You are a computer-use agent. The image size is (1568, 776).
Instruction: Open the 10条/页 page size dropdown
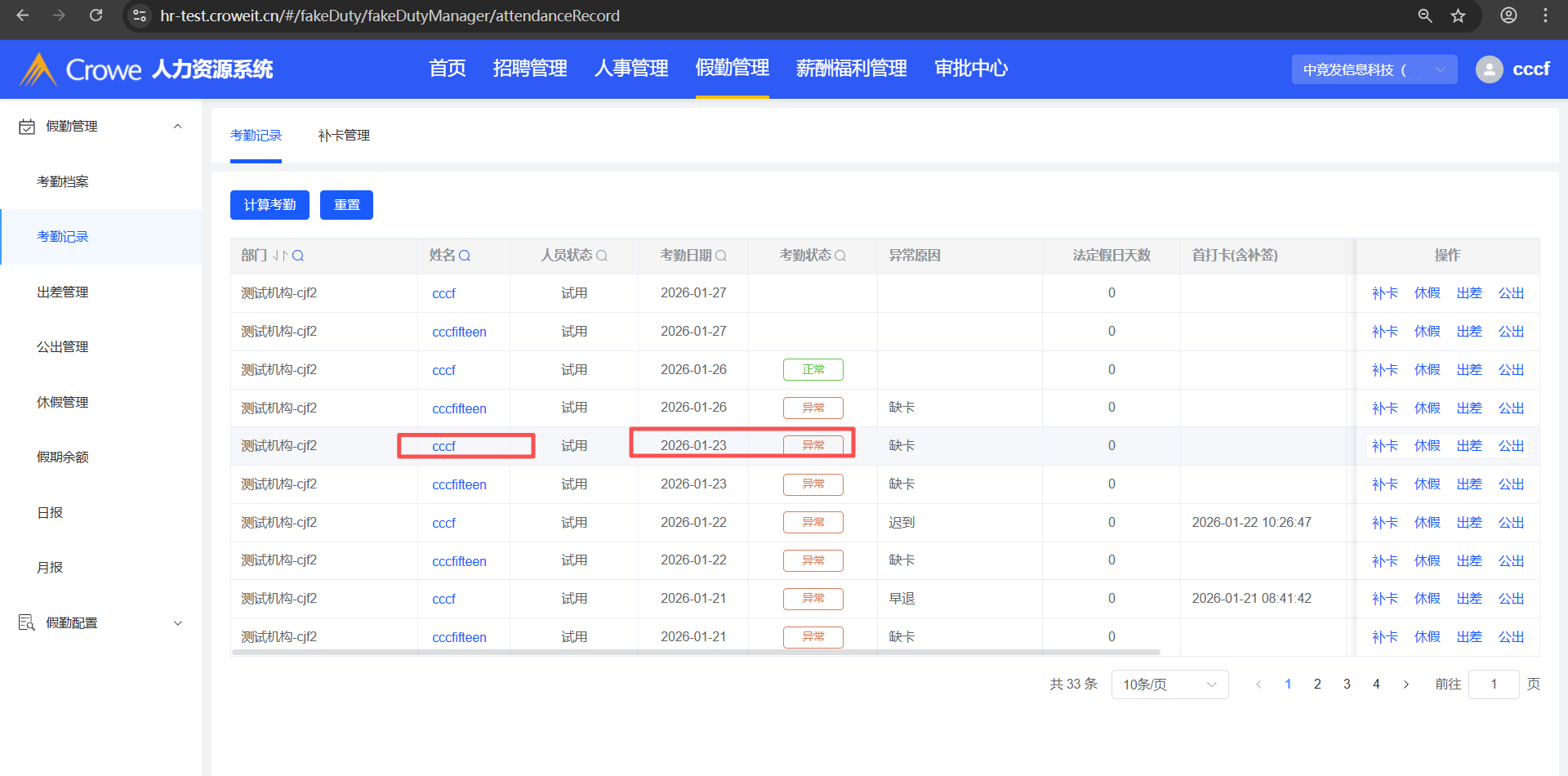1169,685
